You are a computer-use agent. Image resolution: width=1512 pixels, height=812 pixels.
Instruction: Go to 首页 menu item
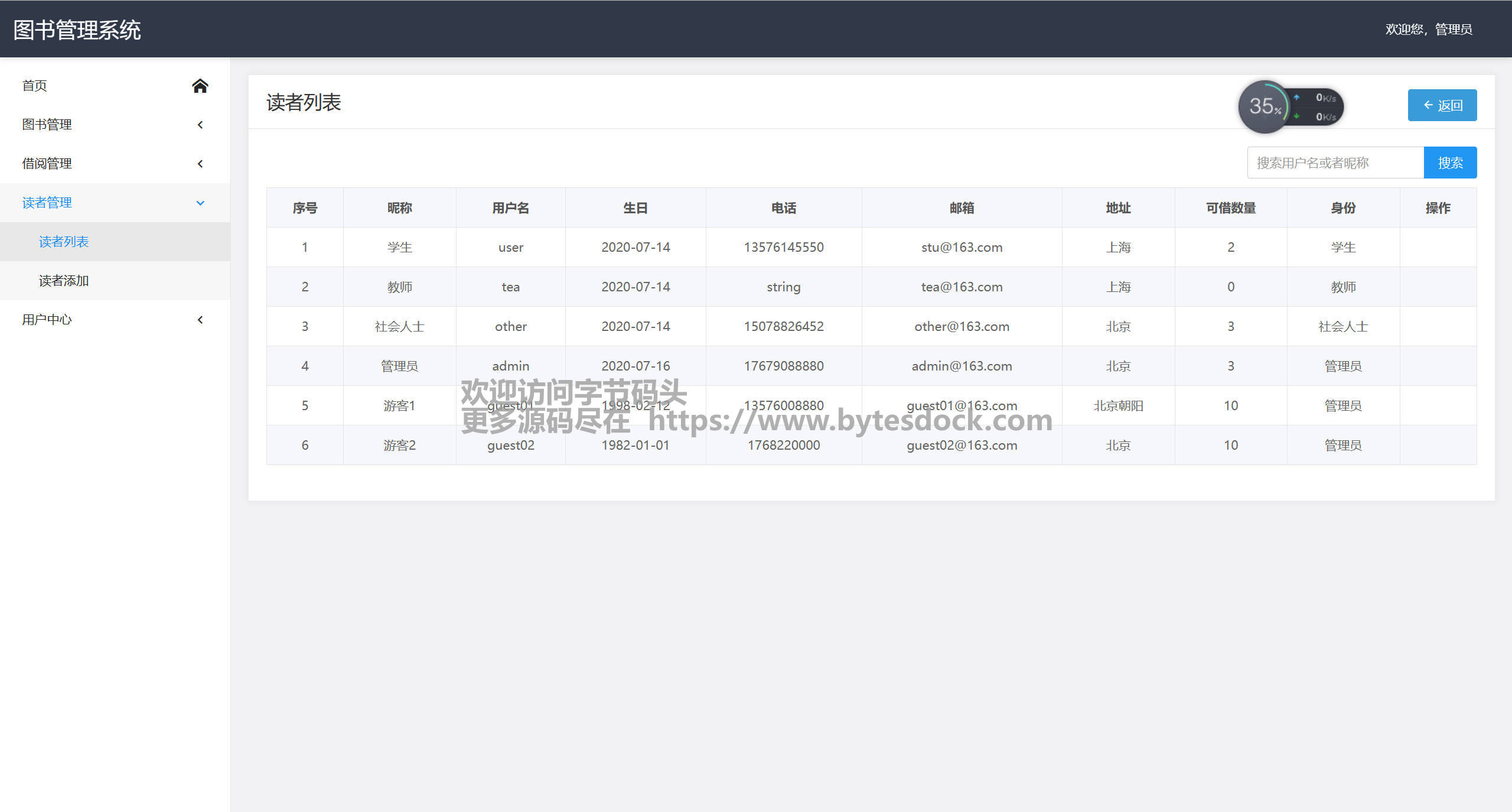pyautogui.click(x=34, y=86)
